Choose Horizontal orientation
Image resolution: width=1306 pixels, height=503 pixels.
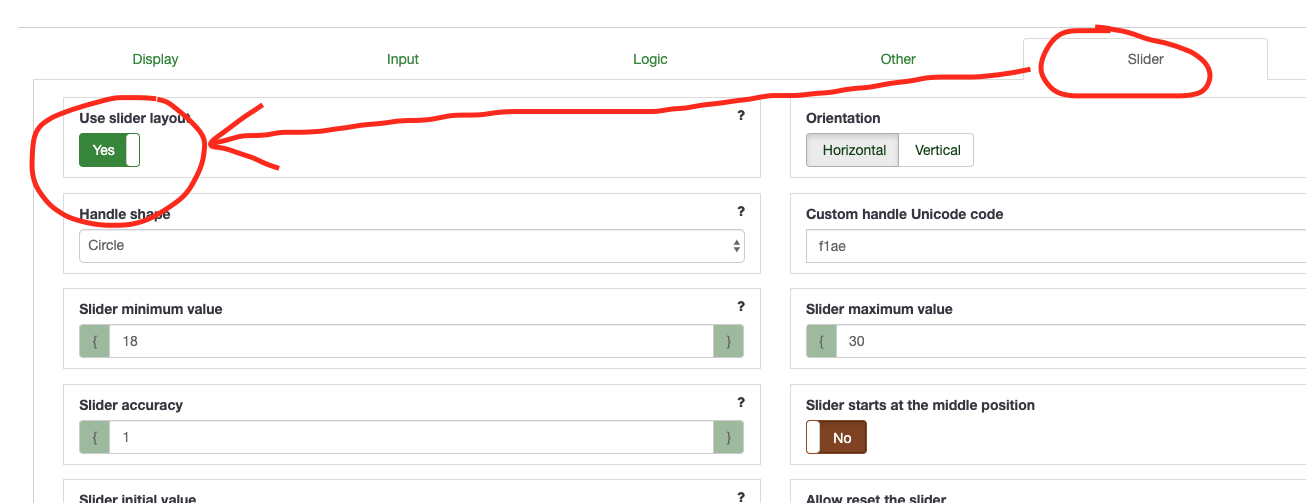(854, 150)
